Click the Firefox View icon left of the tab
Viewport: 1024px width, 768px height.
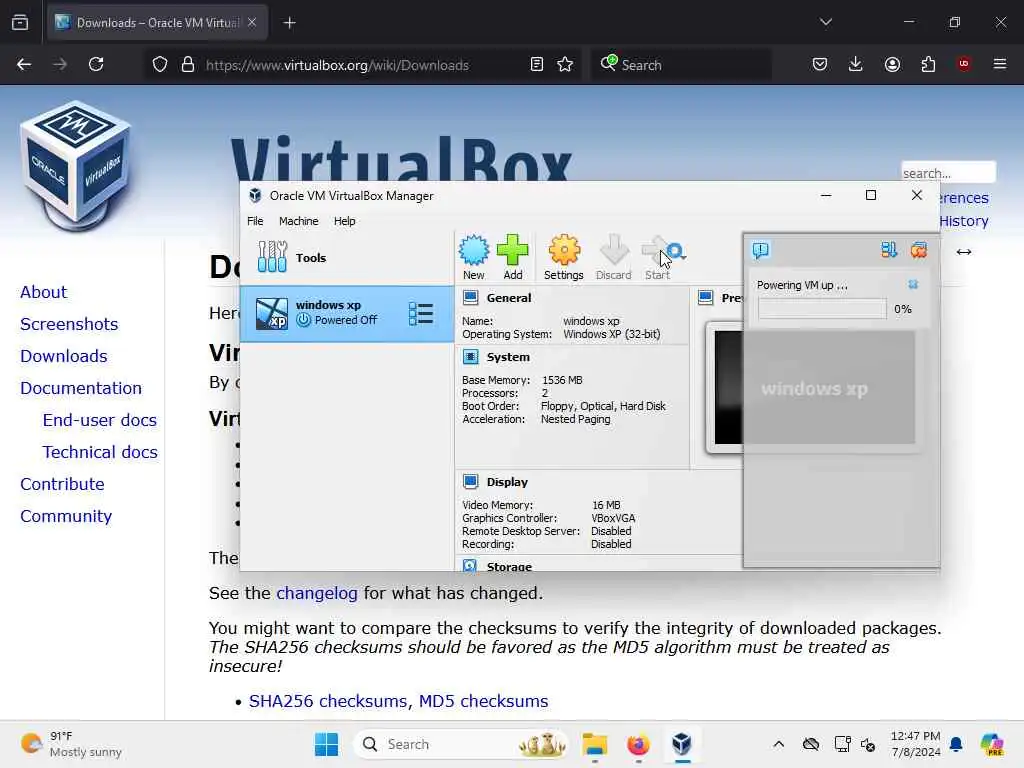20,23
